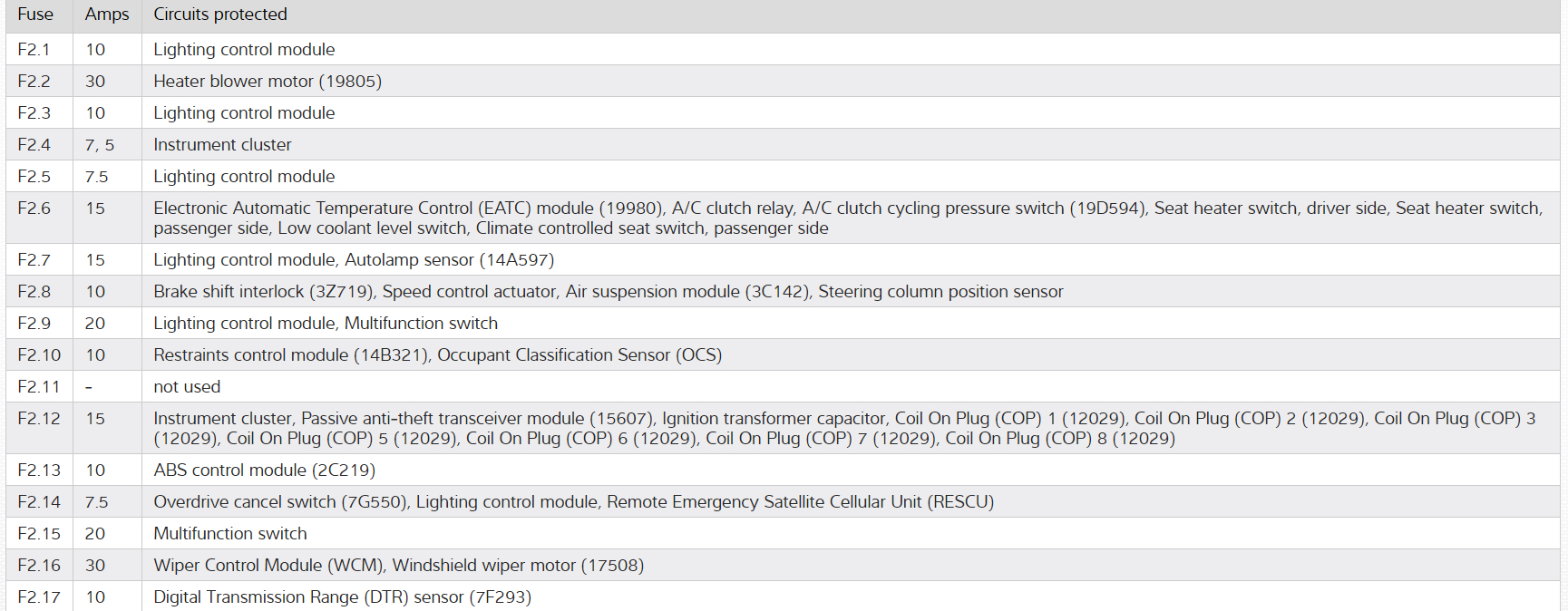1568x611 pixels.
Task: Click the Digital Transmission Range sensor text
Action: (x=342, y=597)
